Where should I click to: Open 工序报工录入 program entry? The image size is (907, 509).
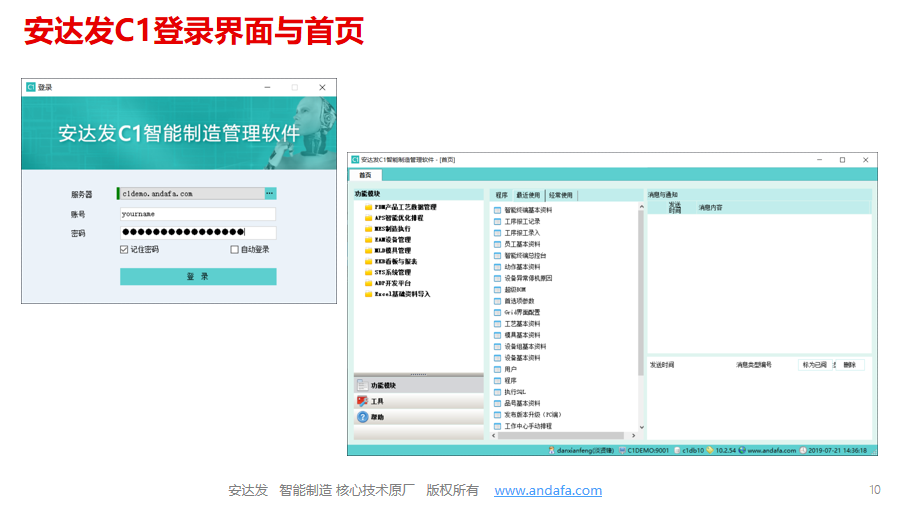click(x=517, y=233)
